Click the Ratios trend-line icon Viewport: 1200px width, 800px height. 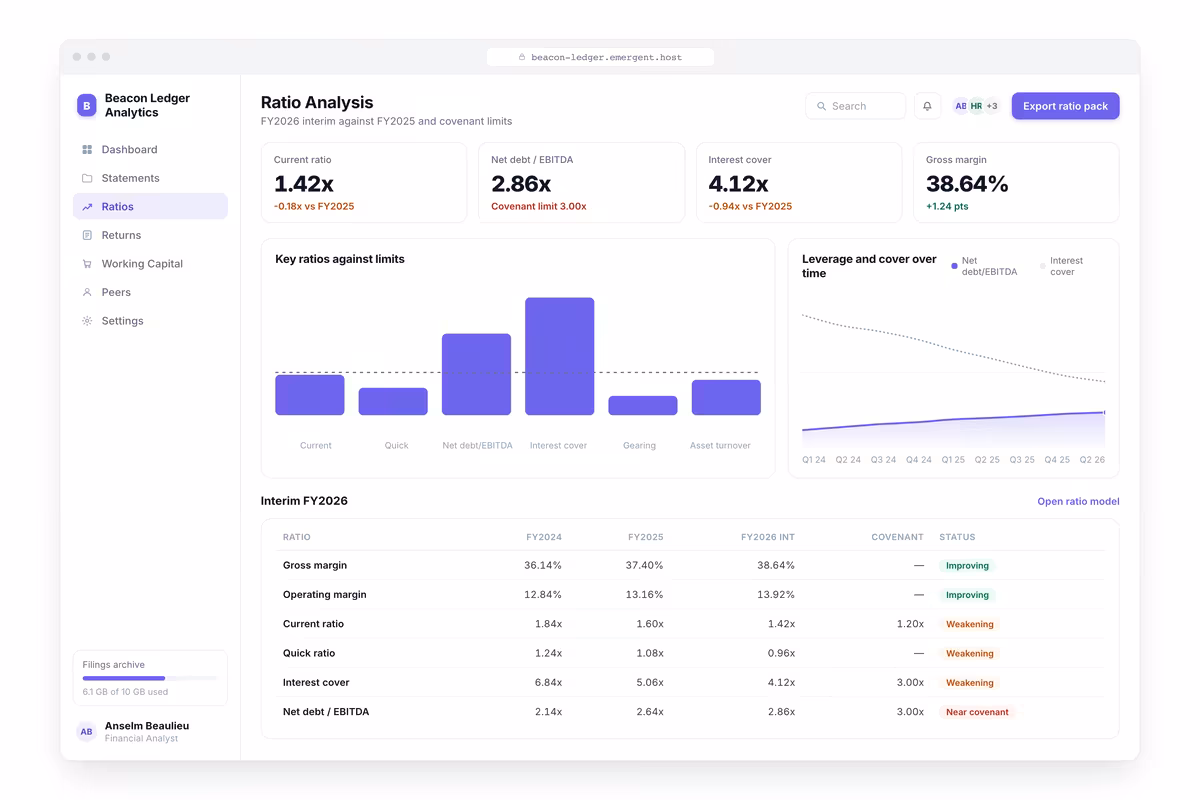pos(87,207)
